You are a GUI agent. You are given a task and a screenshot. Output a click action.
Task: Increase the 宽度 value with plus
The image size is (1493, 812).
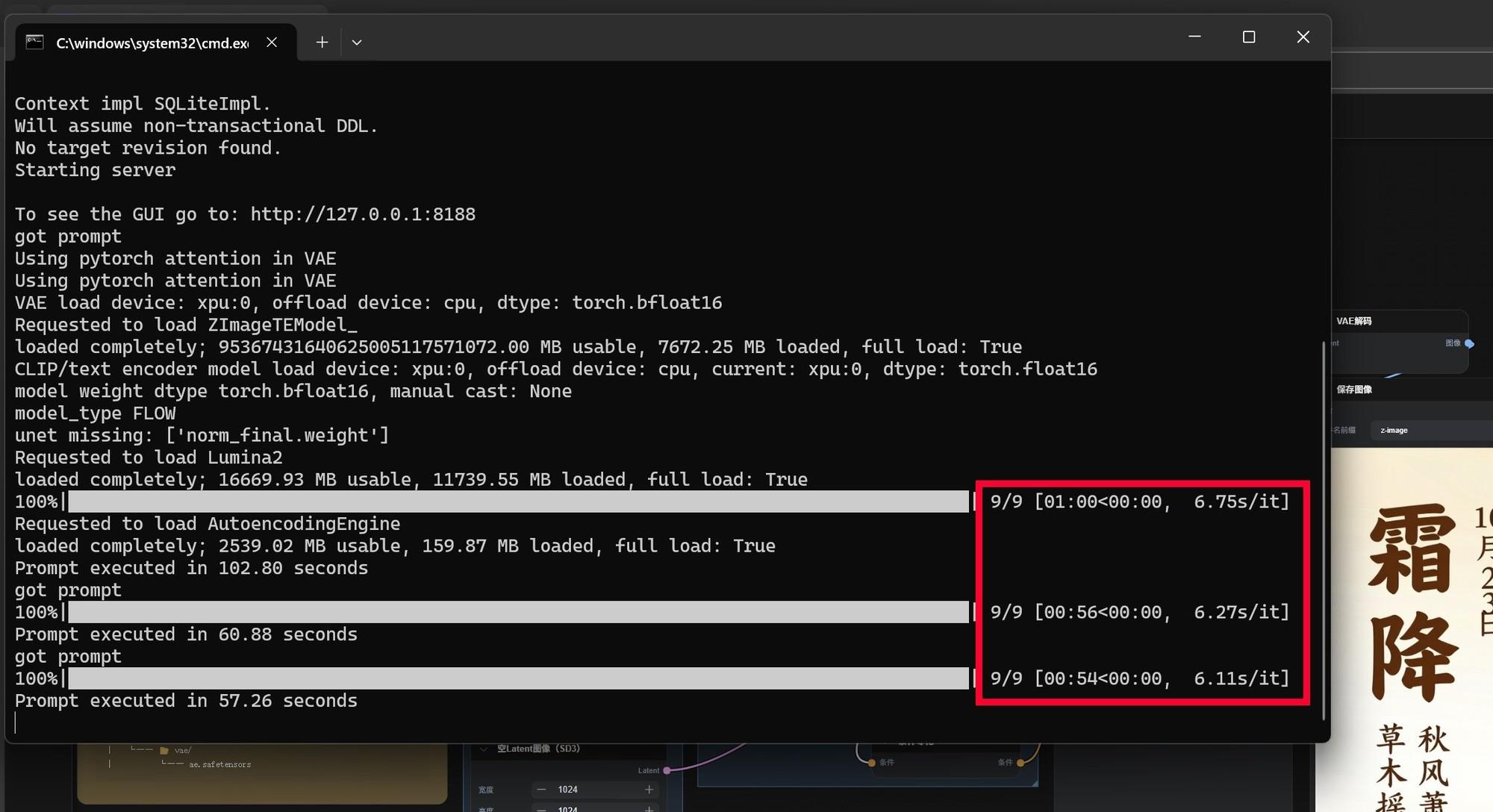click(x=649, y=789)
